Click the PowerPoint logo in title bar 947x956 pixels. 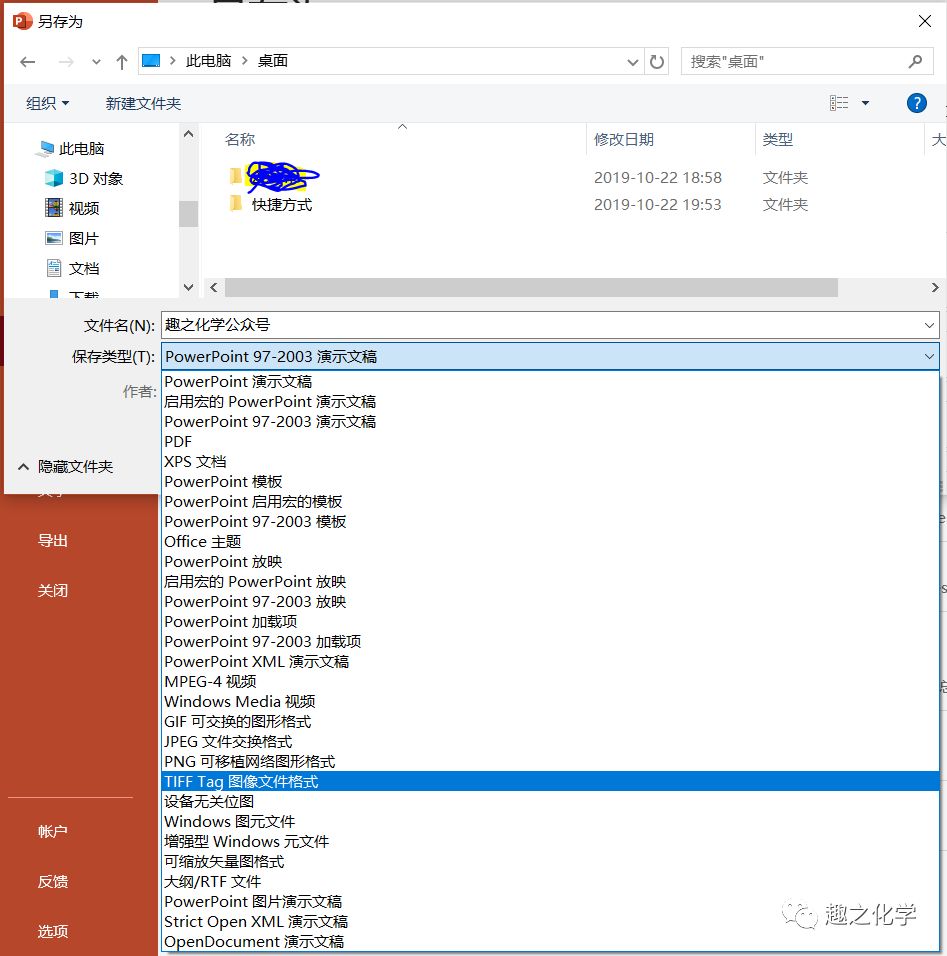21,21
